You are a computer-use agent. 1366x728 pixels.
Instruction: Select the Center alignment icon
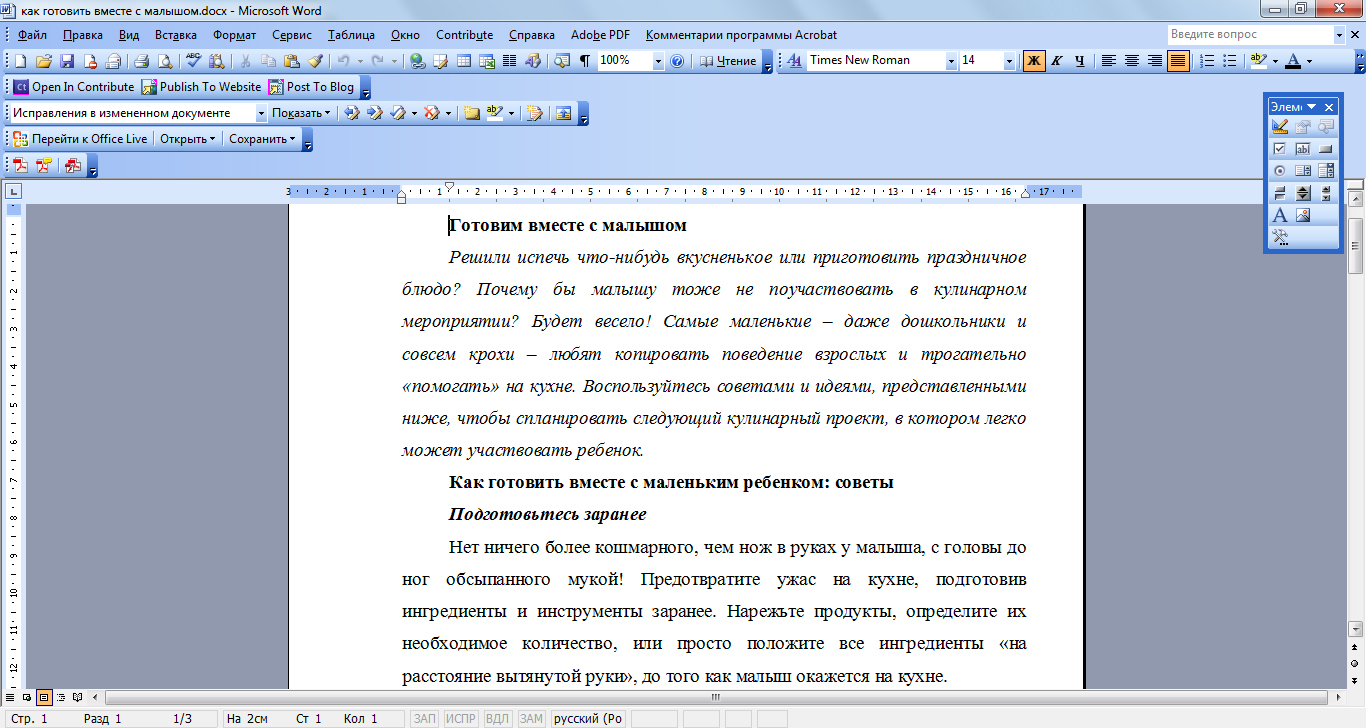coord(1132,61)
